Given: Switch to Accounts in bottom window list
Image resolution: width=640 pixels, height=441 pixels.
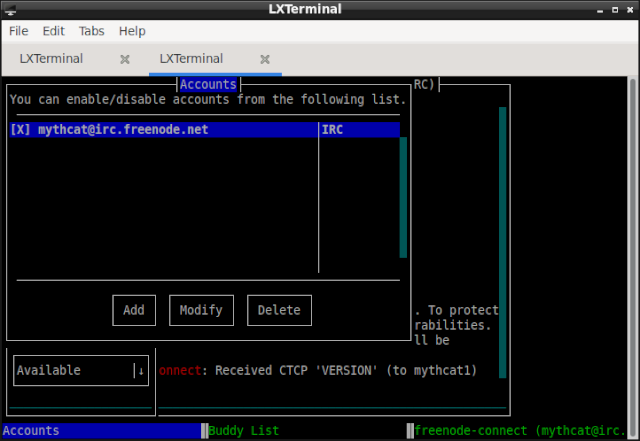Looking at the screenshot, I should [x=101, y=431].
